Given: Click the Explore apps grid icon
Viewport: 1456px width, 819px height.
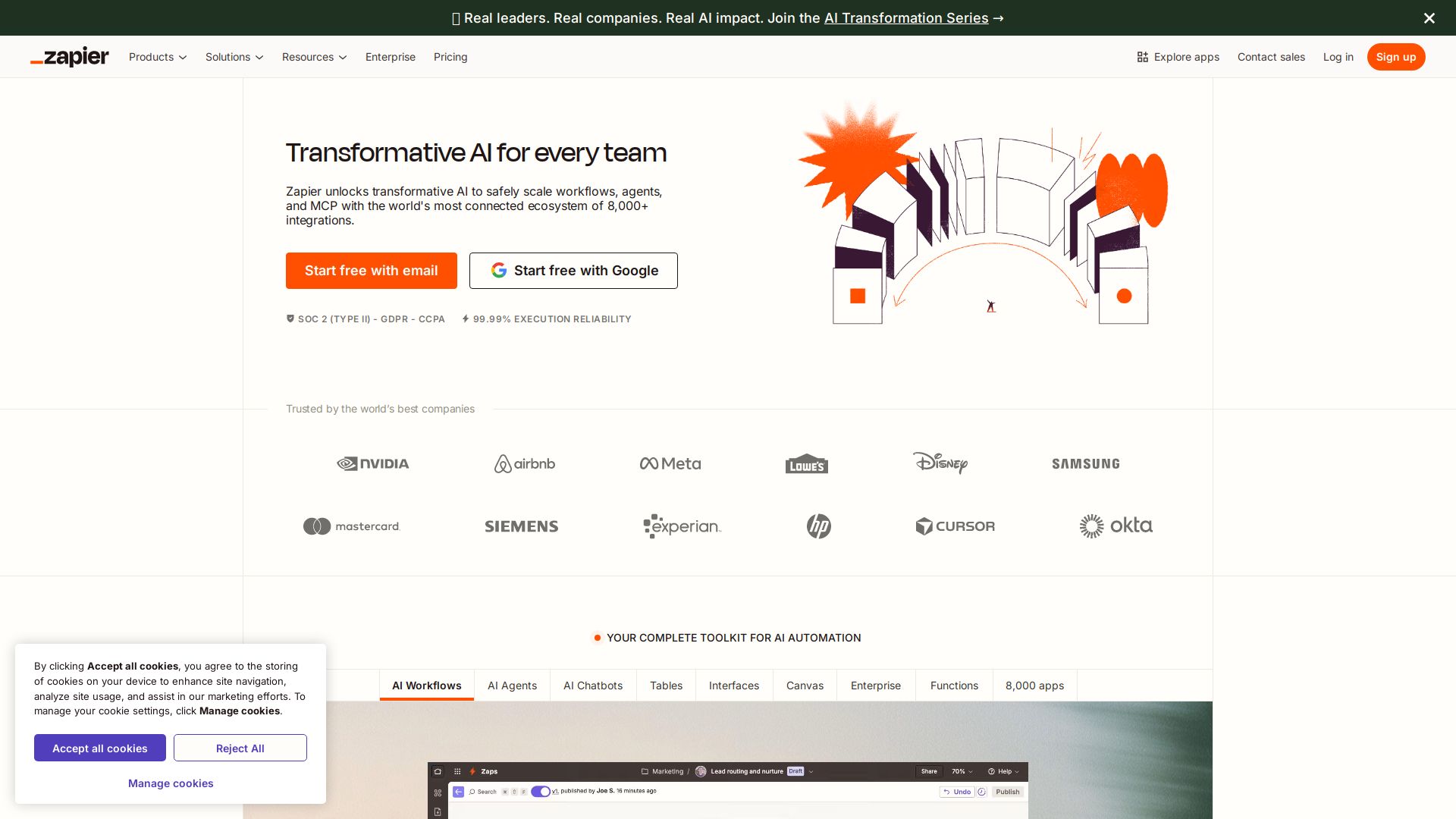Looking at the screenshot, I should [1142, 57].
